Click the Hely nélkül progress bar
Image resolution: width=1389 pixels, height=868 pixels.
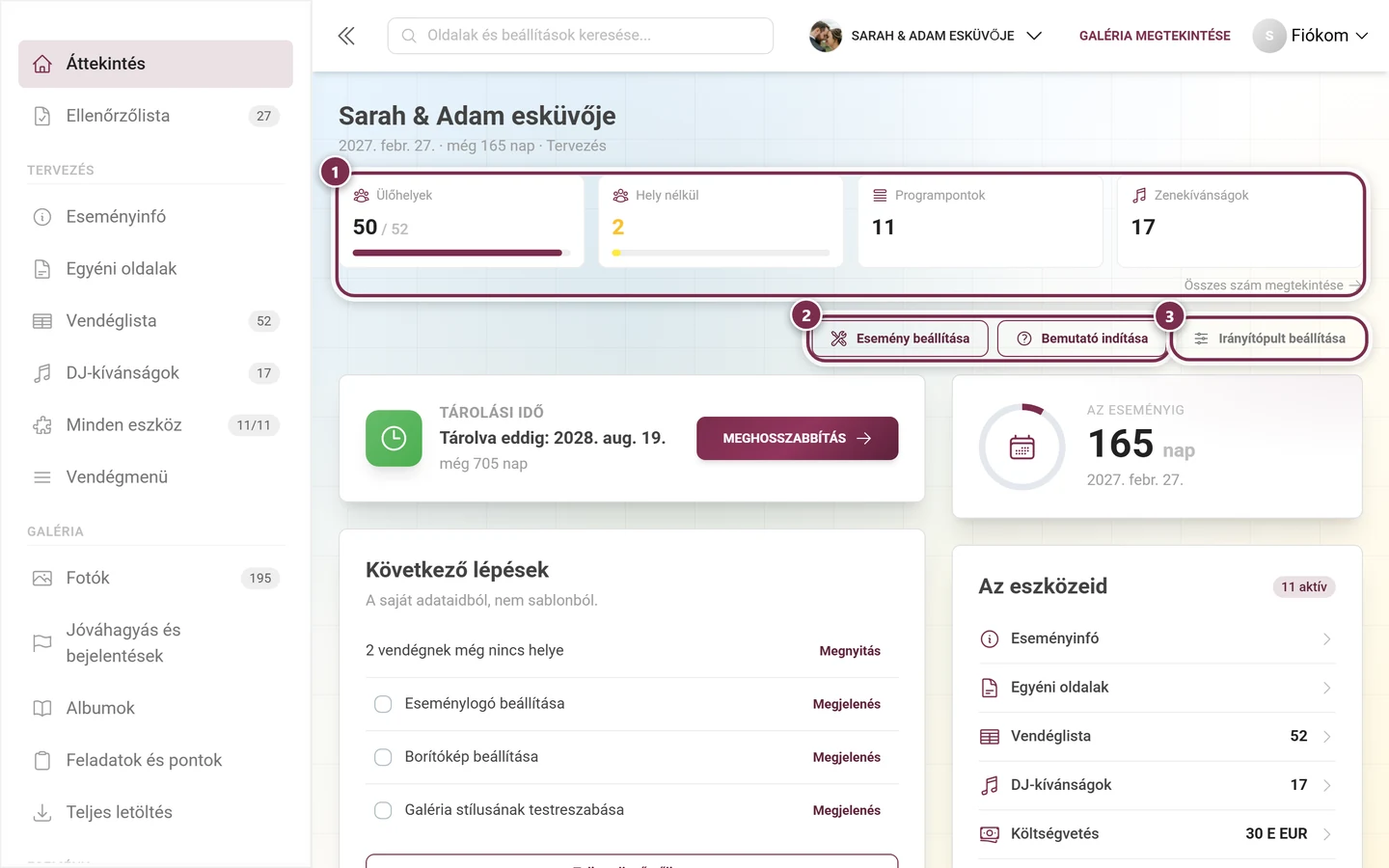point(721,253)
